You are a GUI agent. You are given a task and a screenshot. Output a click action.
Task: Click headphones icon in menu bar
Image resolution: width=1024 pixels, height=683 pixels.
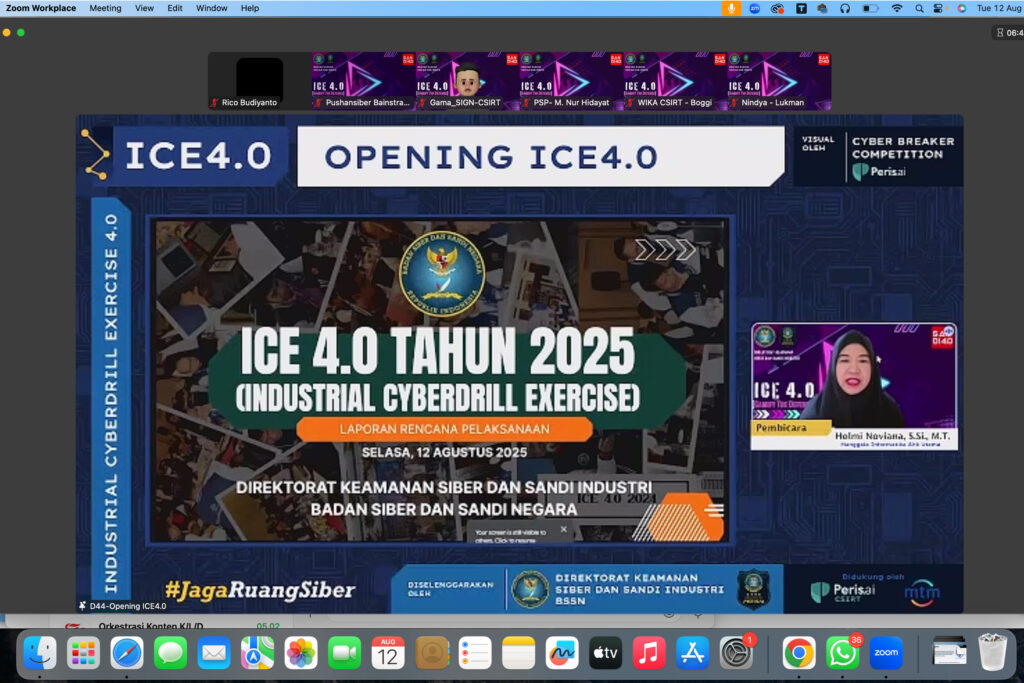pyautogui.click(x=844, y=8)
